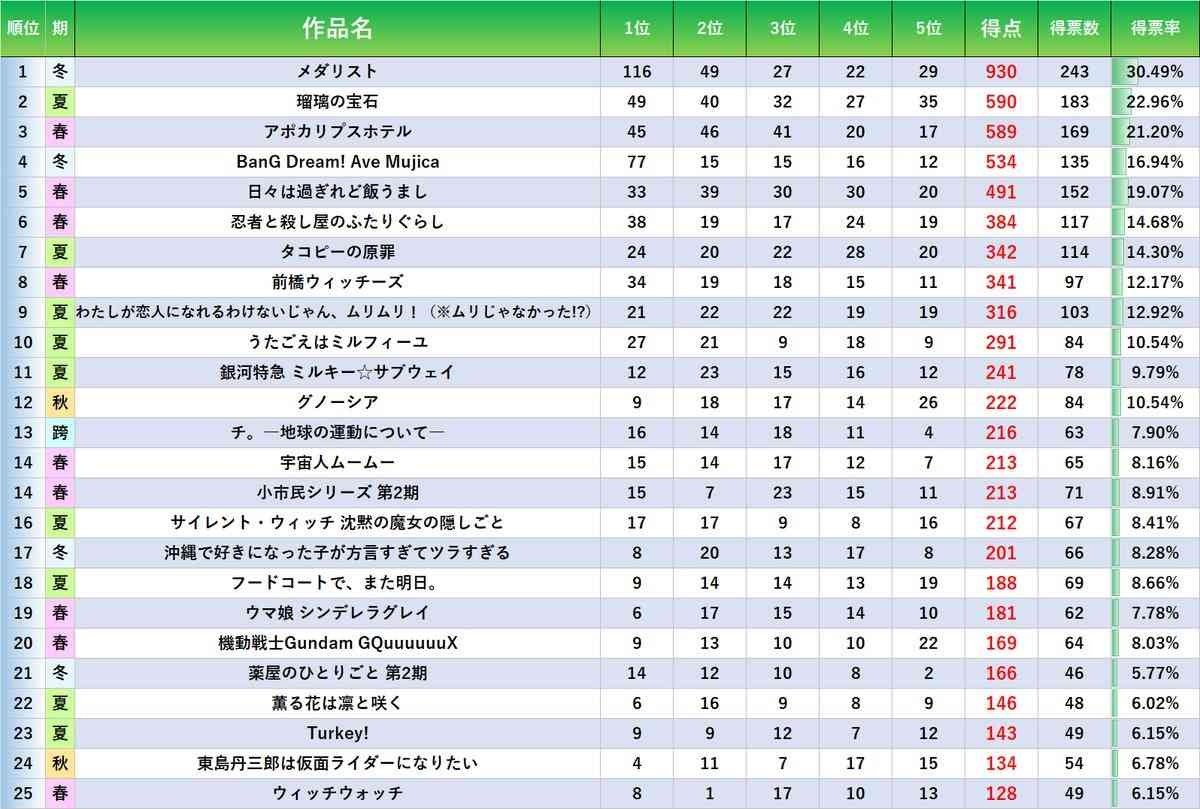Click the red score 930
Image resolution: width=1200 pixels, height=809 pixels.
coord(1001,72)
